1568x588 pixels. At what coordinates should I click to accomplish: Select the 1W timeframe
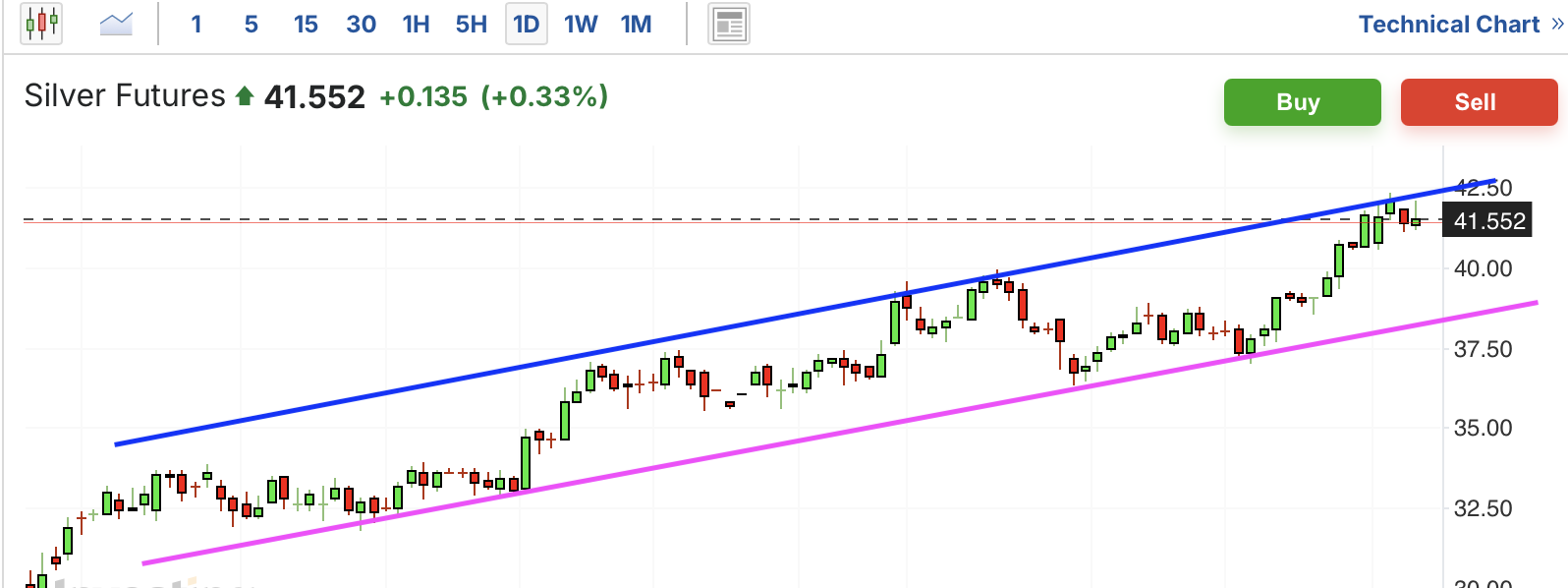tap(581, 25)
